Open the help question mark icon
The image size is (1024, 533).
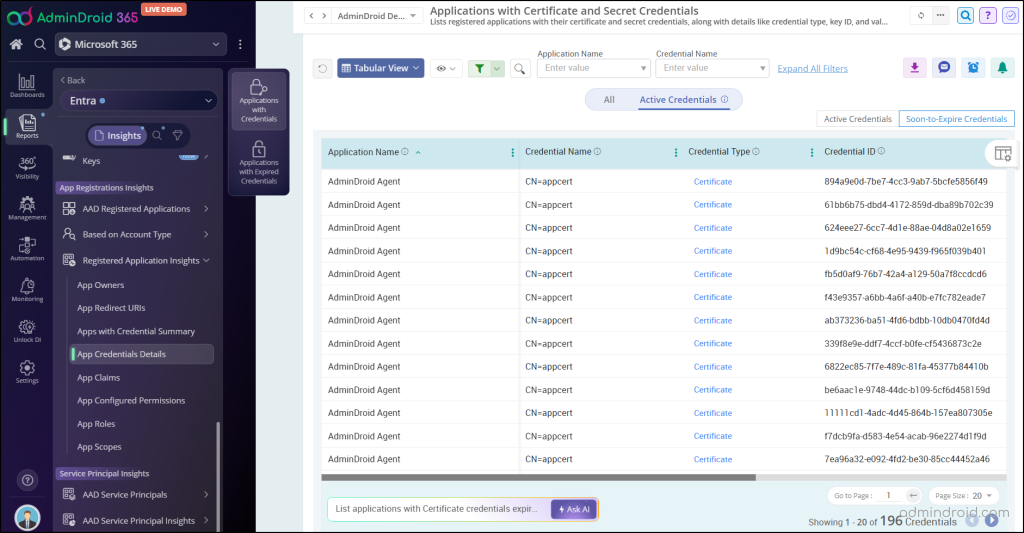[27, 480]
